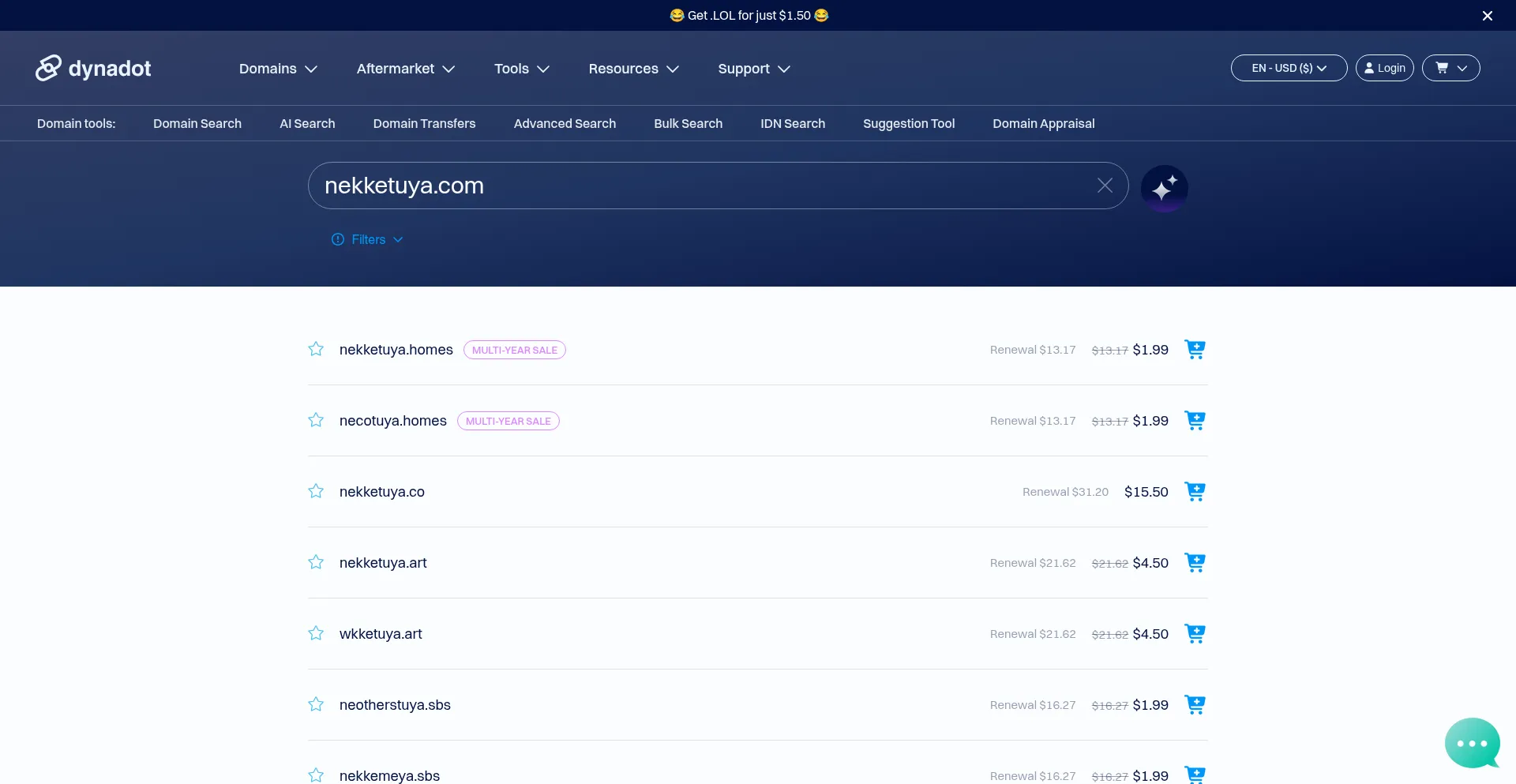Add nekkemeya.sbs to cart
Screen dimensions: 1516x784
pos(1195,775)
